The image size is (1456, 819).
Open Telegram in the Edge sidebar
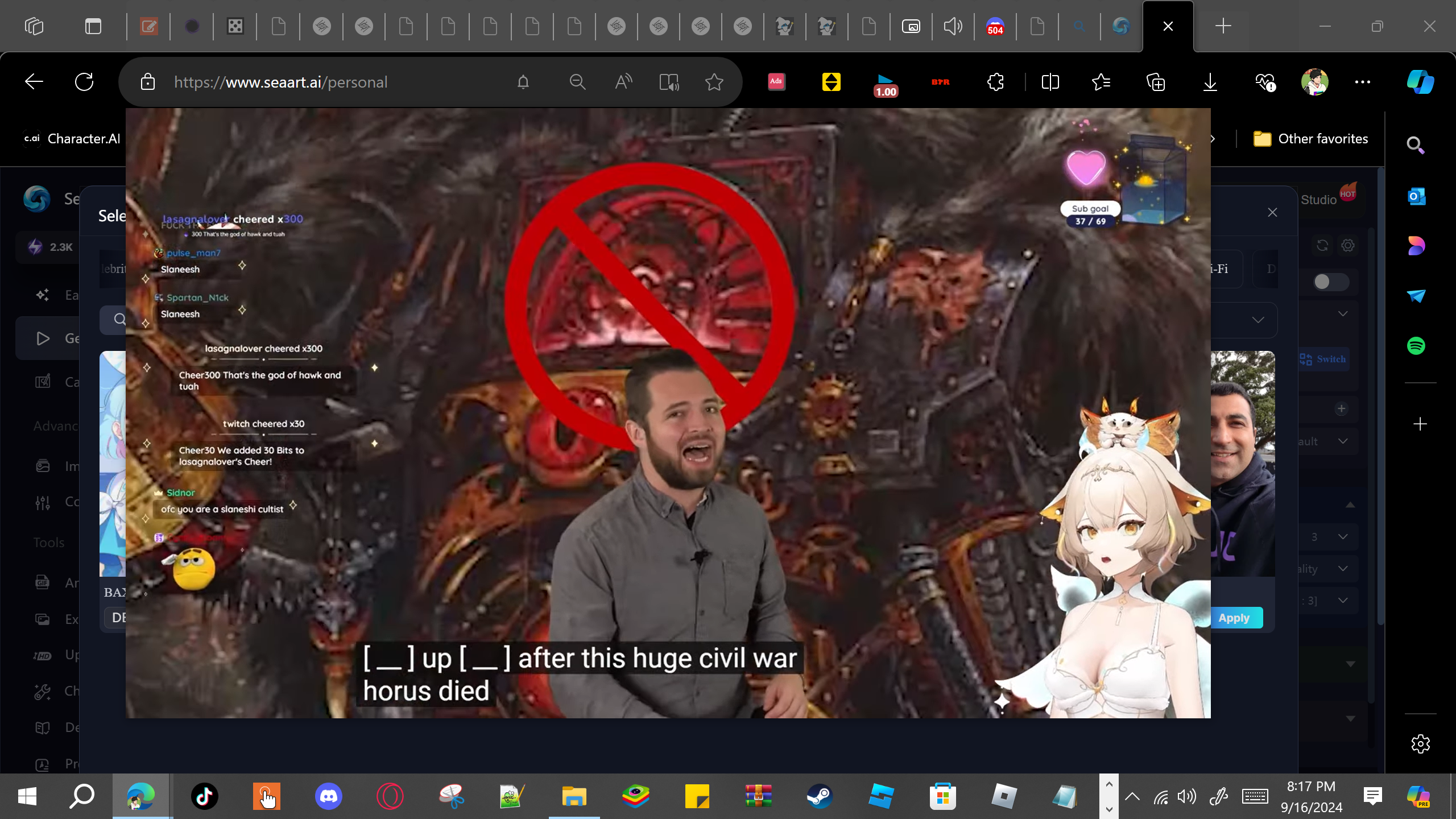[1416, 296]
